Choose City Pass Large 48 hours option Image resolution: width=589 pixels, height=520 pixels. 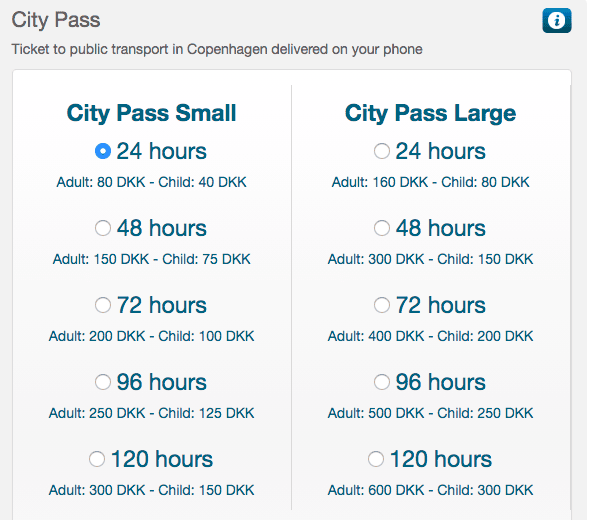tap(382, 228)
